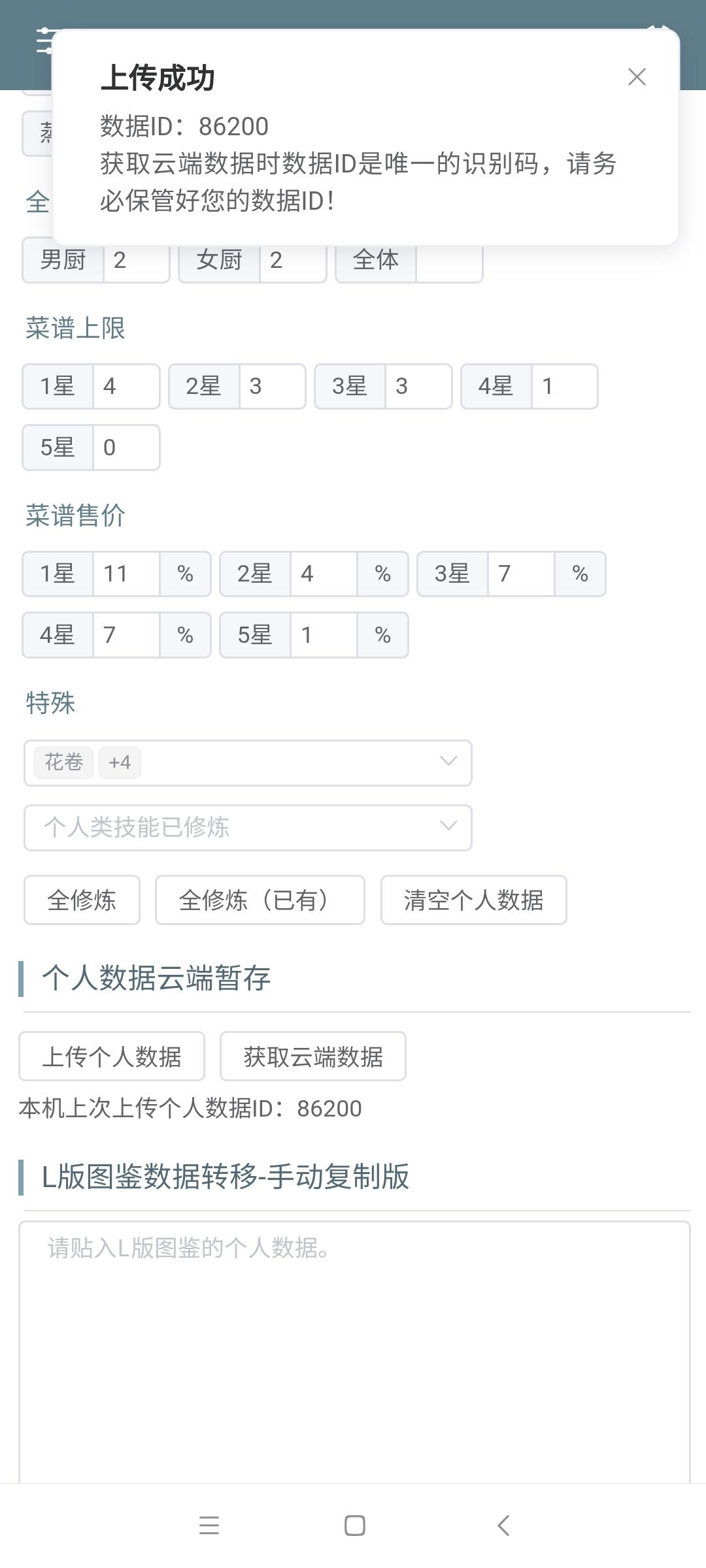Click the +4 collapsed tags badge
Viewport: 706px width, 1568px height.
120,762
